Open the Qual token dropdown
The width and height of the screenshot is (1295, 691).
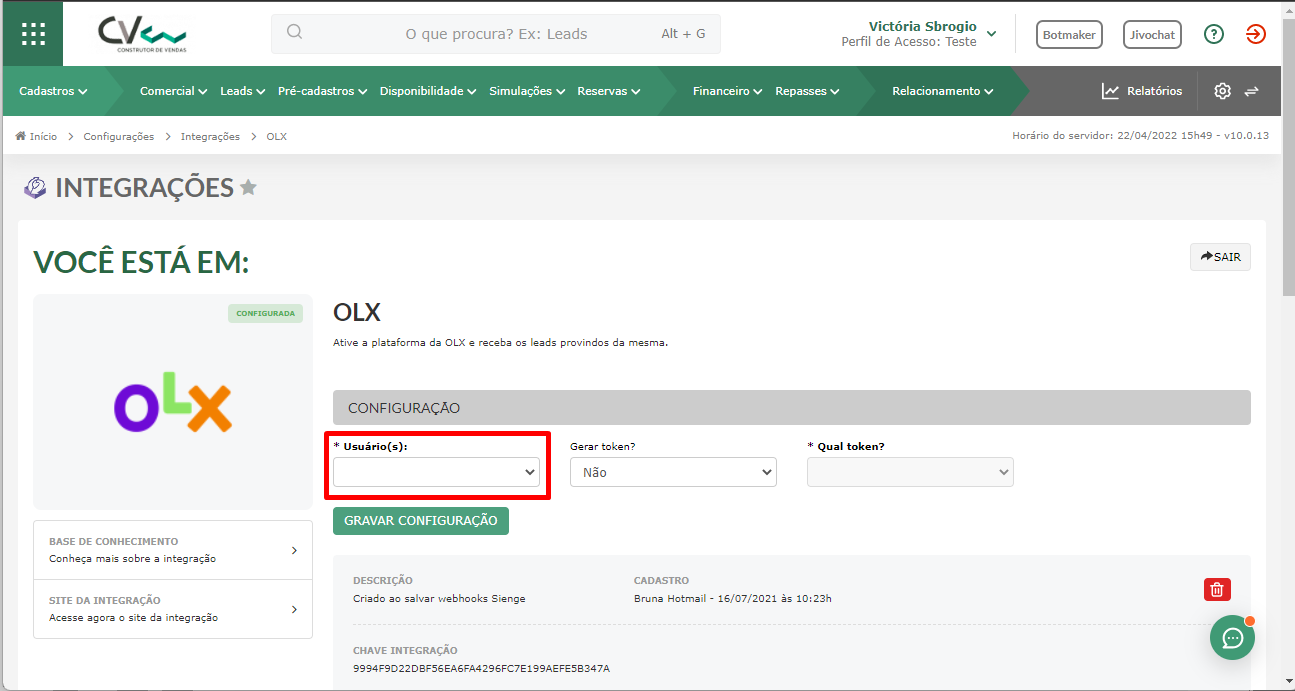pyautogui.click(x=910, y=472)
